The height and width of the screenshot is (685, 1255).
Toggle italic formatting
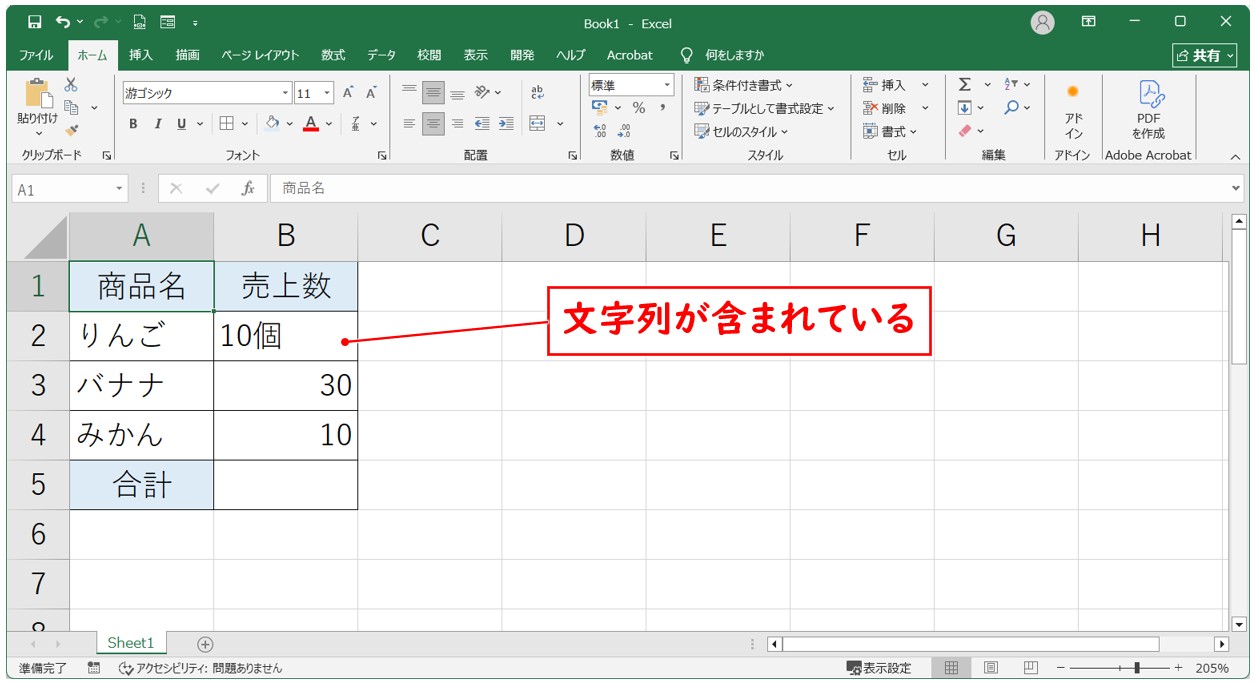pos(157,124)
